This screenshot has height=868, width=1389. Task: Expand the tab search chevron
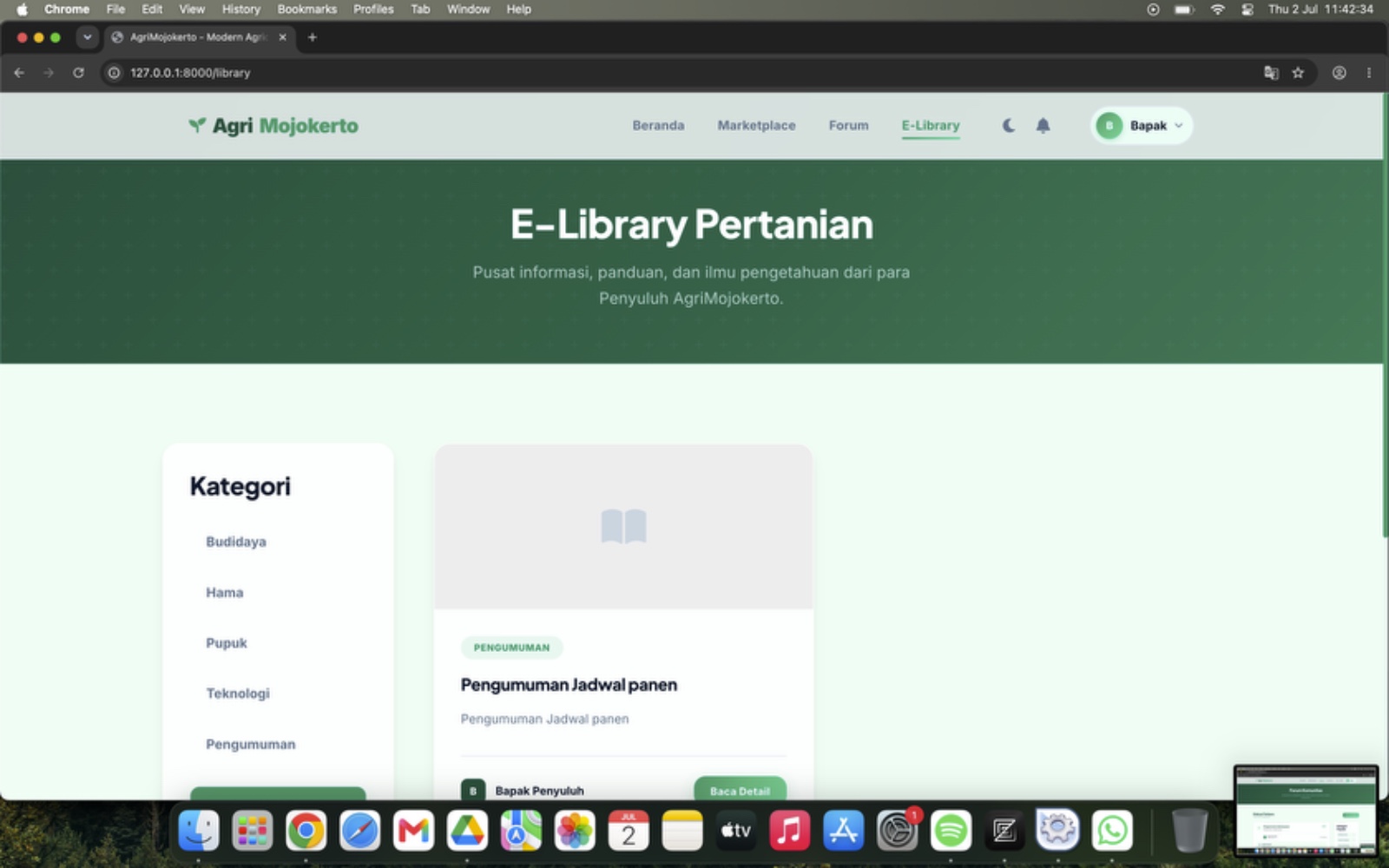[x=87, y=37]
